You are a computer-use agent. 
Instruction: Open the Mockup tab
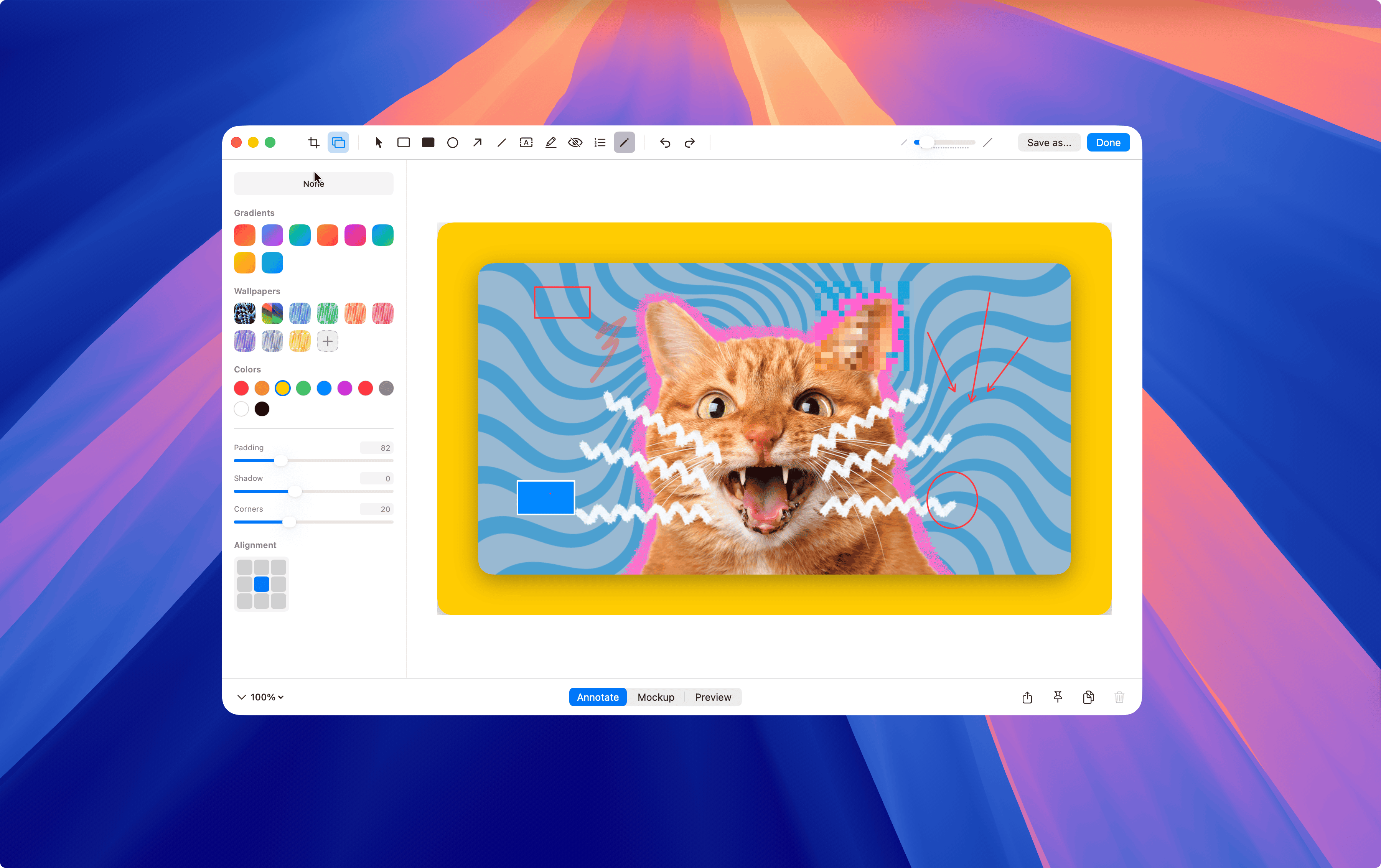click(x=656, y=697)
